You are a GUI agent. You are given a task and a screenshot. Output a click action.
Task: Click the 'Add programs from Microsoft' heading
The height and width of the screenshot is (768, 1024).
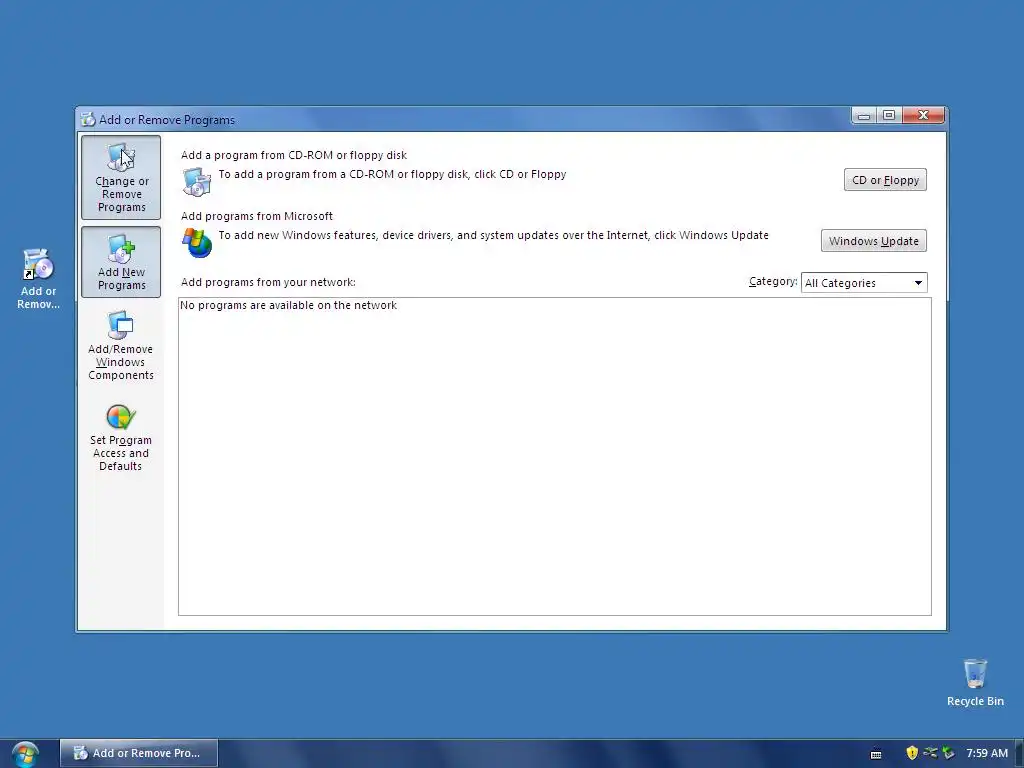[x=257, y=216]
